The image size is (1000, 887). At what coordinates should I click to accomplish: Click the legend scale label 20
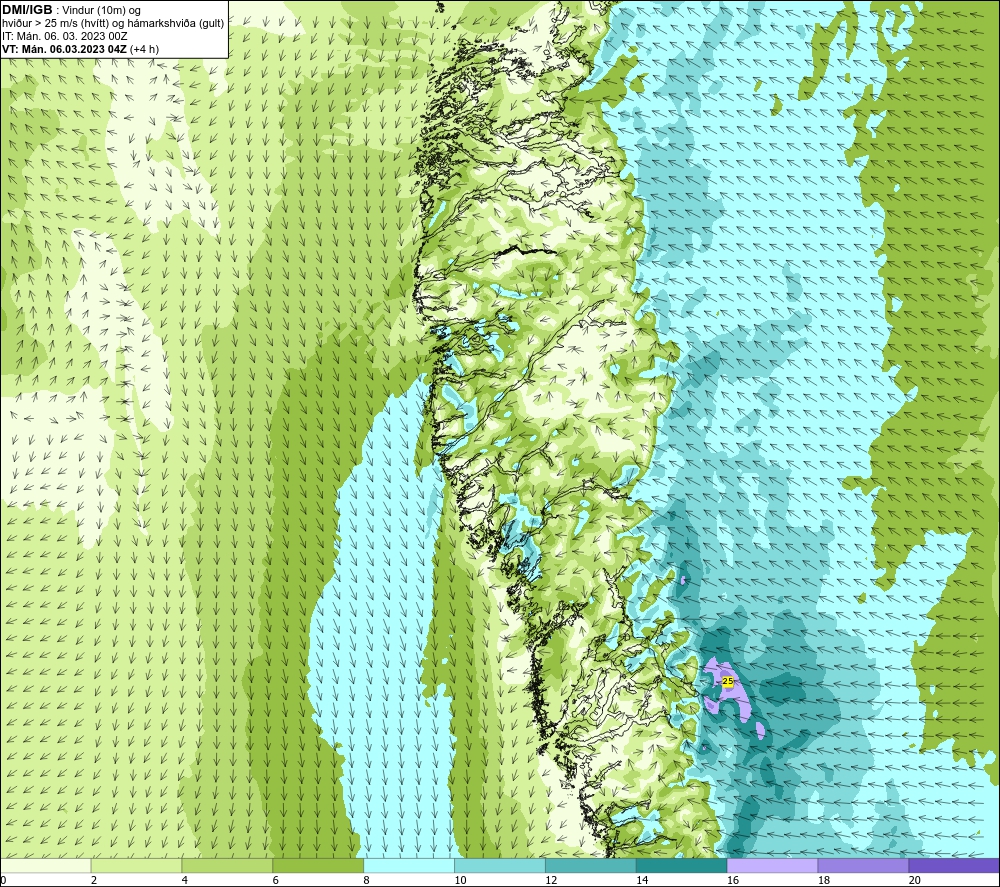(915, 881)
